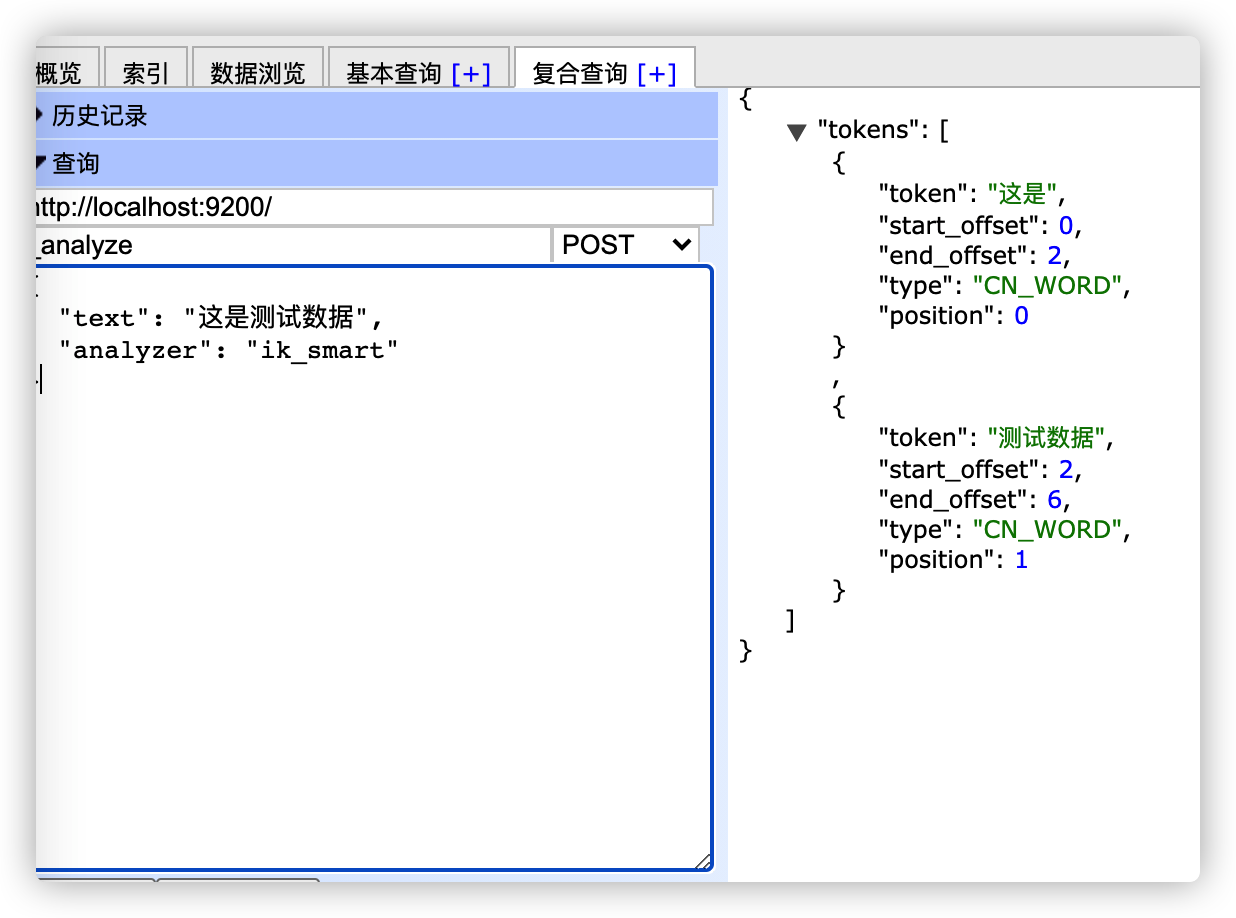Click the http://localhost:9200/ URL field
The image size is (1236, 918).
click(374, 208)
